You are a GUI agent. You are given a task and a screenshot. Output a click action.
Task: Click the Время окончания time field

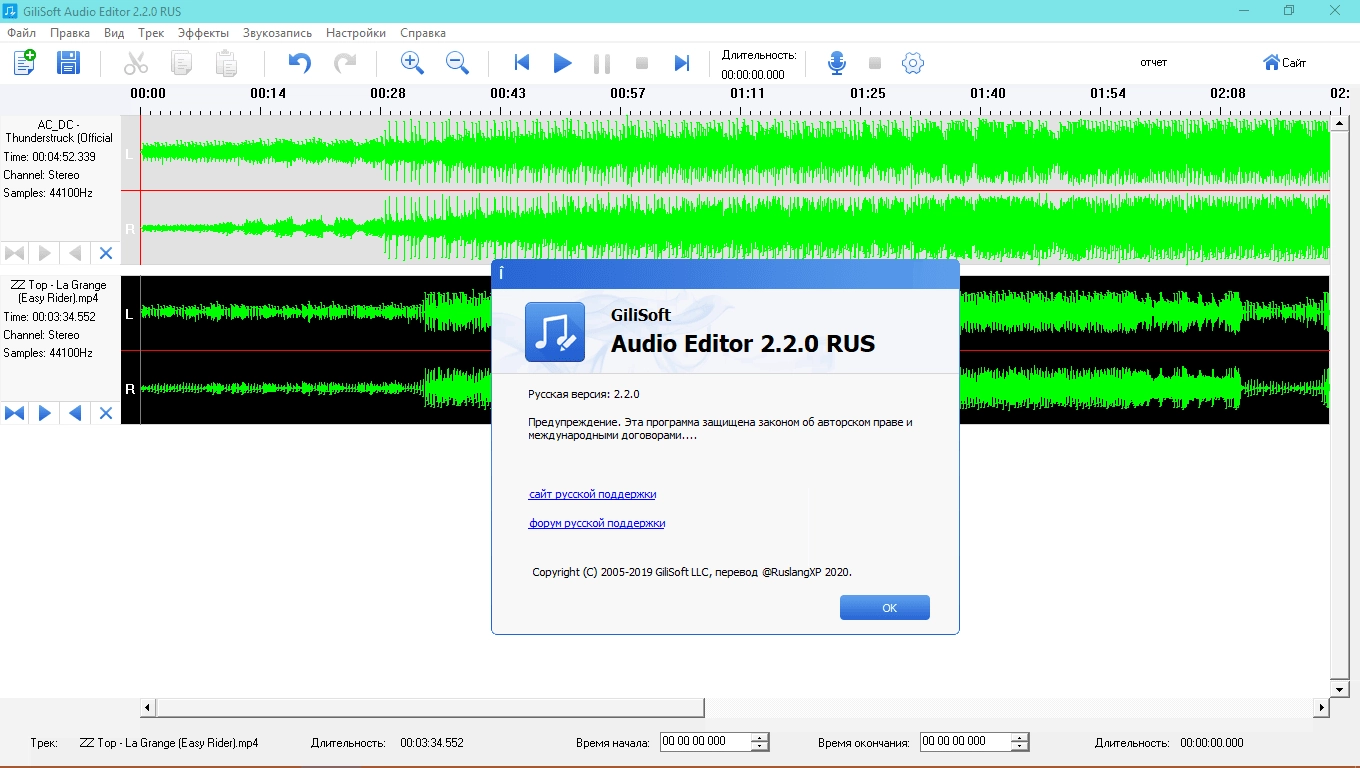(966, 742)
